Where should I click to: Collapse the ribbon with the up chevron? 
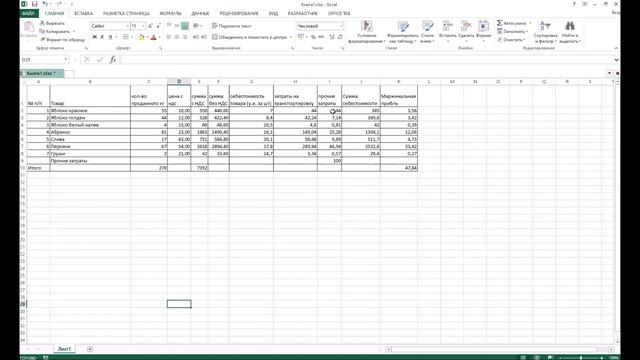coord(616,48)
